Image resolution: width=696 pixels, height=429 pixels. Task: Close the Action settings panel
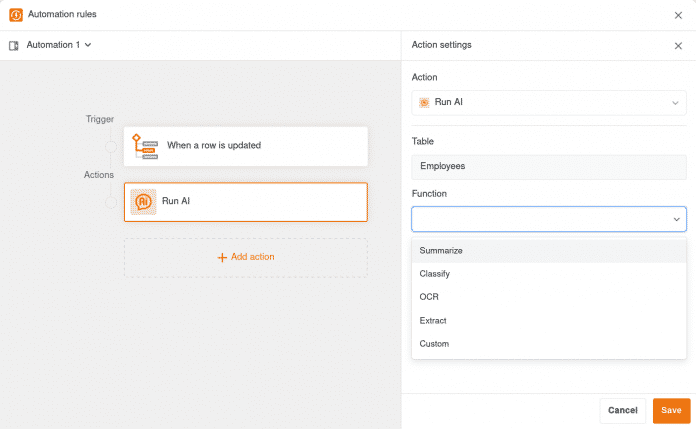(x=678, y=45)
